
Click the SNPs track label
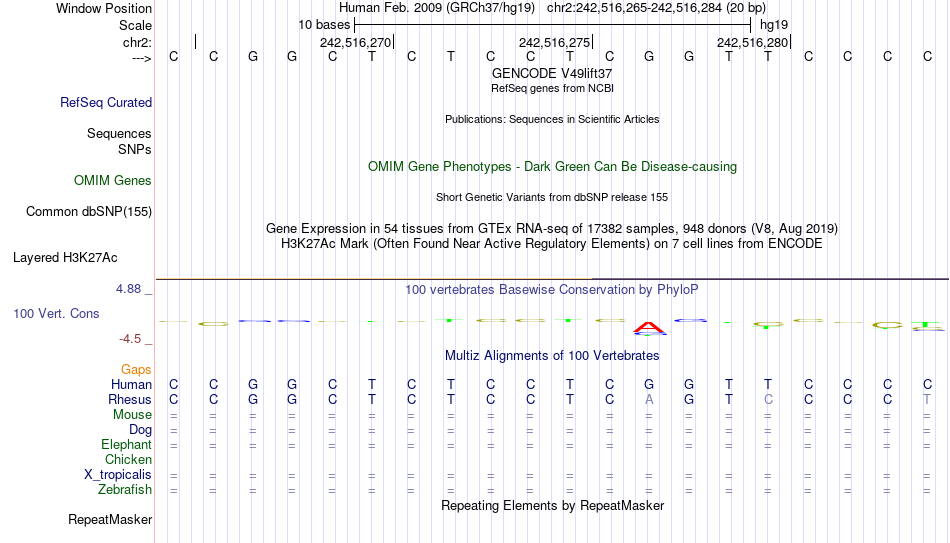click(x=135, y=149)
